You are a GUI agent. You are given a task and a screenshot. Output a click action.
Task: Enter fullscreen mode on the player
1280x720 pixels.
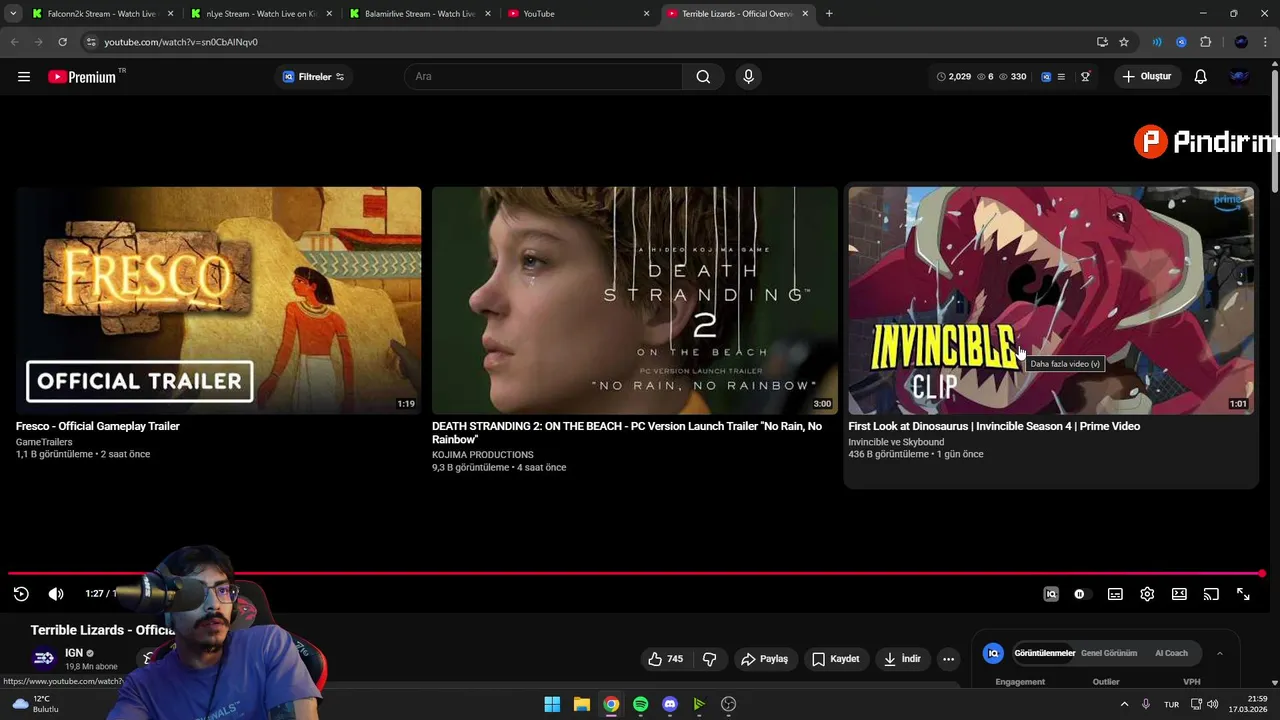pyautogui.click(x=1243, y=594)
